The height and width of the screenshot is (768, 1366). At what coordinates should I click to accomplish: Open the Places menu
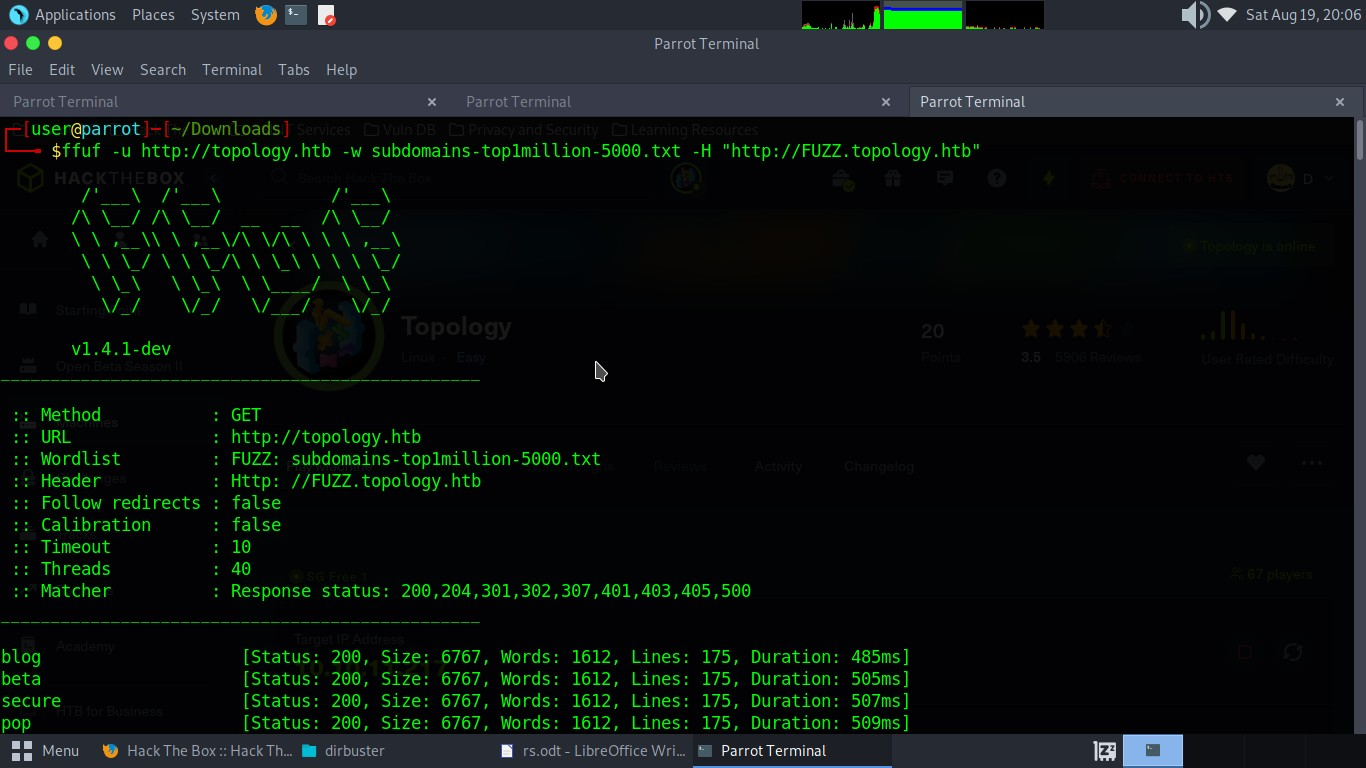point(153,15)
